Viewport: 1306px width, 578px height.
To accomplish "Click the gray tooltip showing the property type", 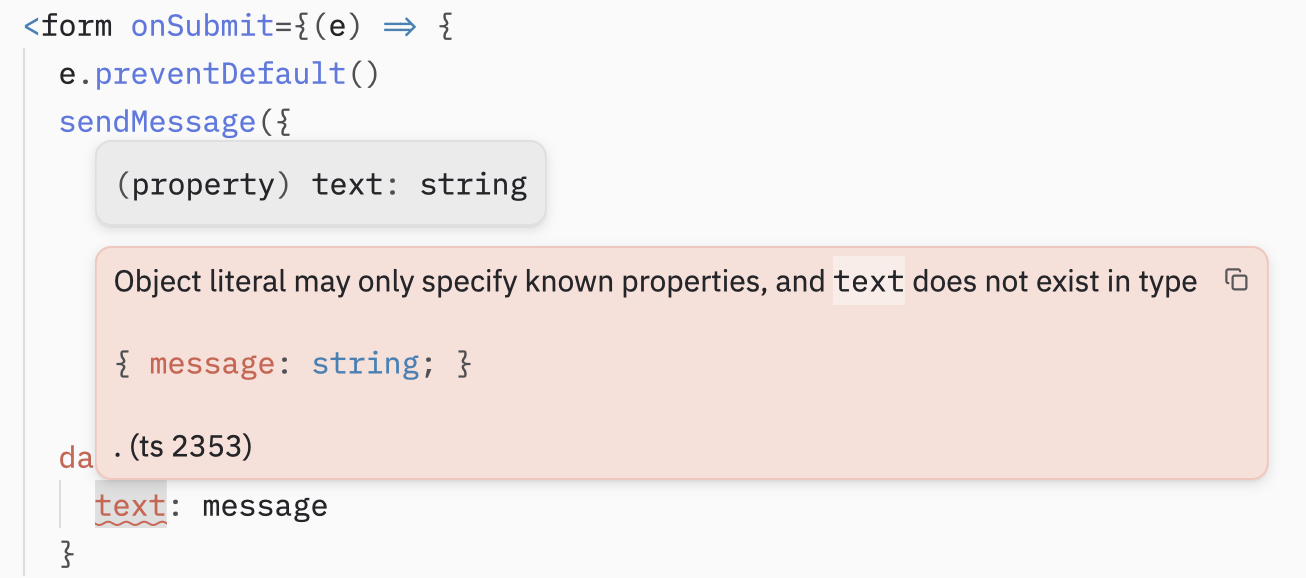I will [x=320, y=183].
